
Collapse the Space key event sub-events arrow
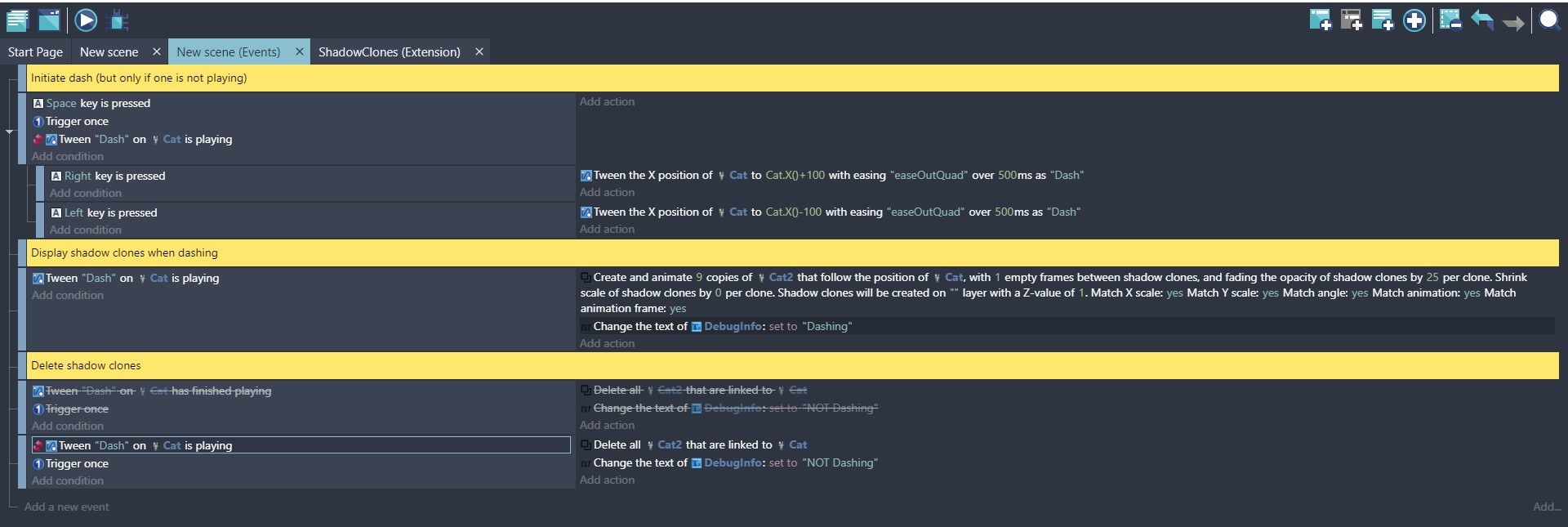pos(10,131)
